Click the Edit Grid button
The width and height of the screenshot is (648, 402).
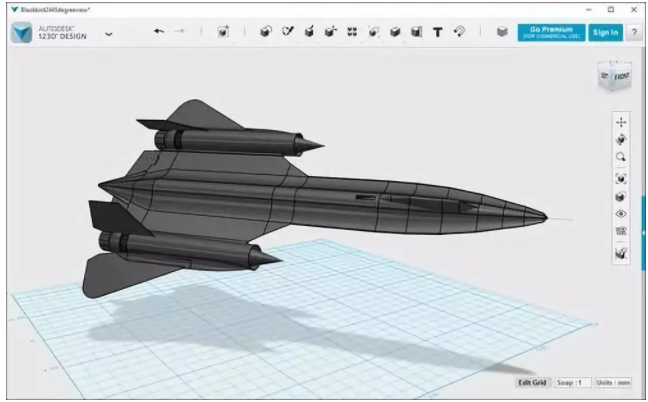[532, 383]
